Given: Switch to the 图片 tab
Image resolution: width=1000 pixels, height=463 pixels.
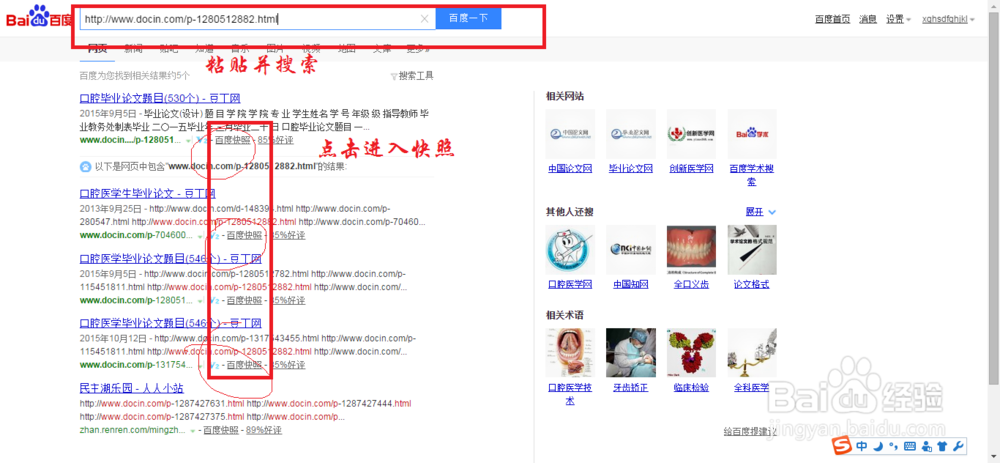Looking at the screenshot, I should [276, 48].
